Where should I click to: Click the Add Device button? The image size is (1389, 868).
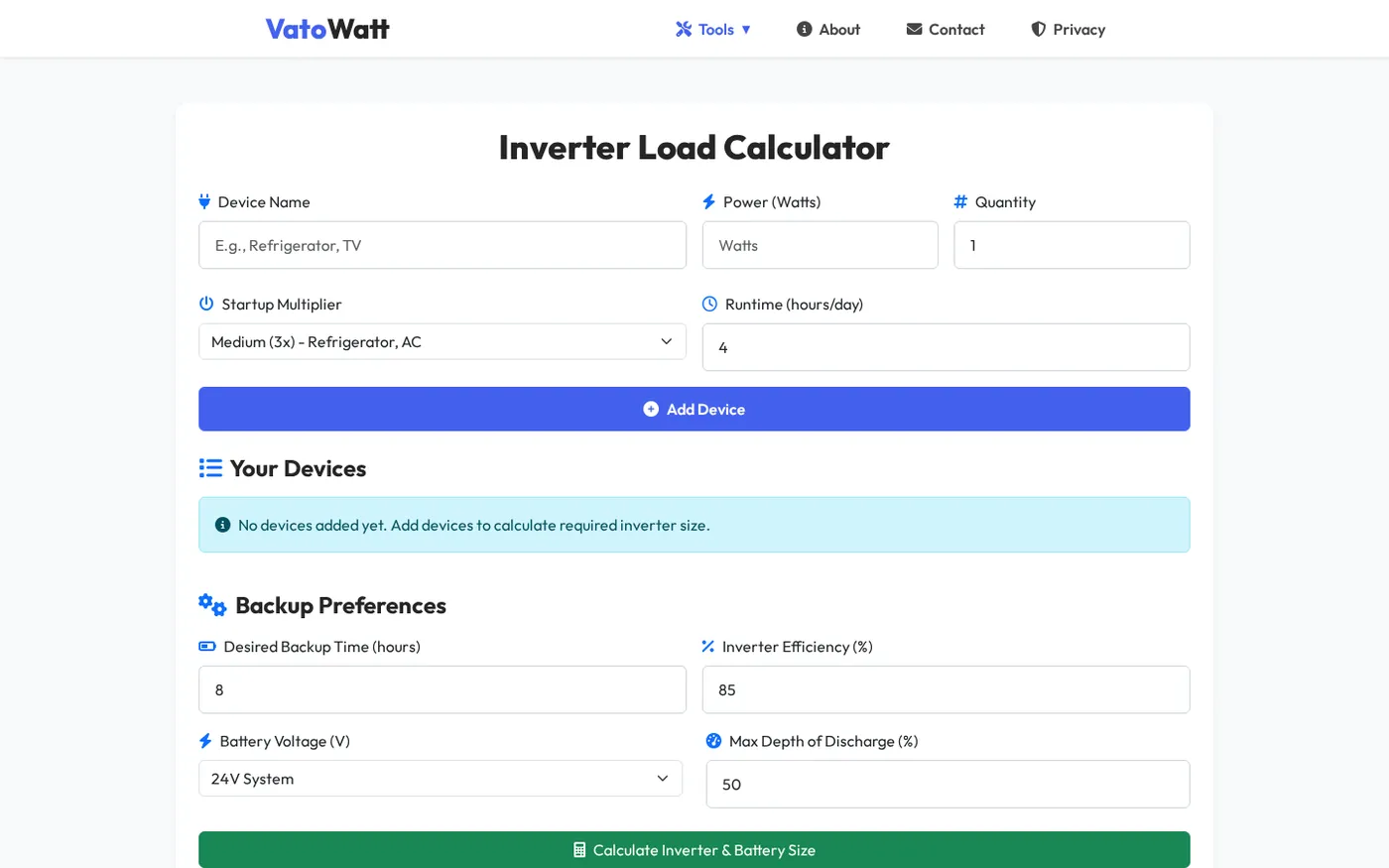click(694, 409)
